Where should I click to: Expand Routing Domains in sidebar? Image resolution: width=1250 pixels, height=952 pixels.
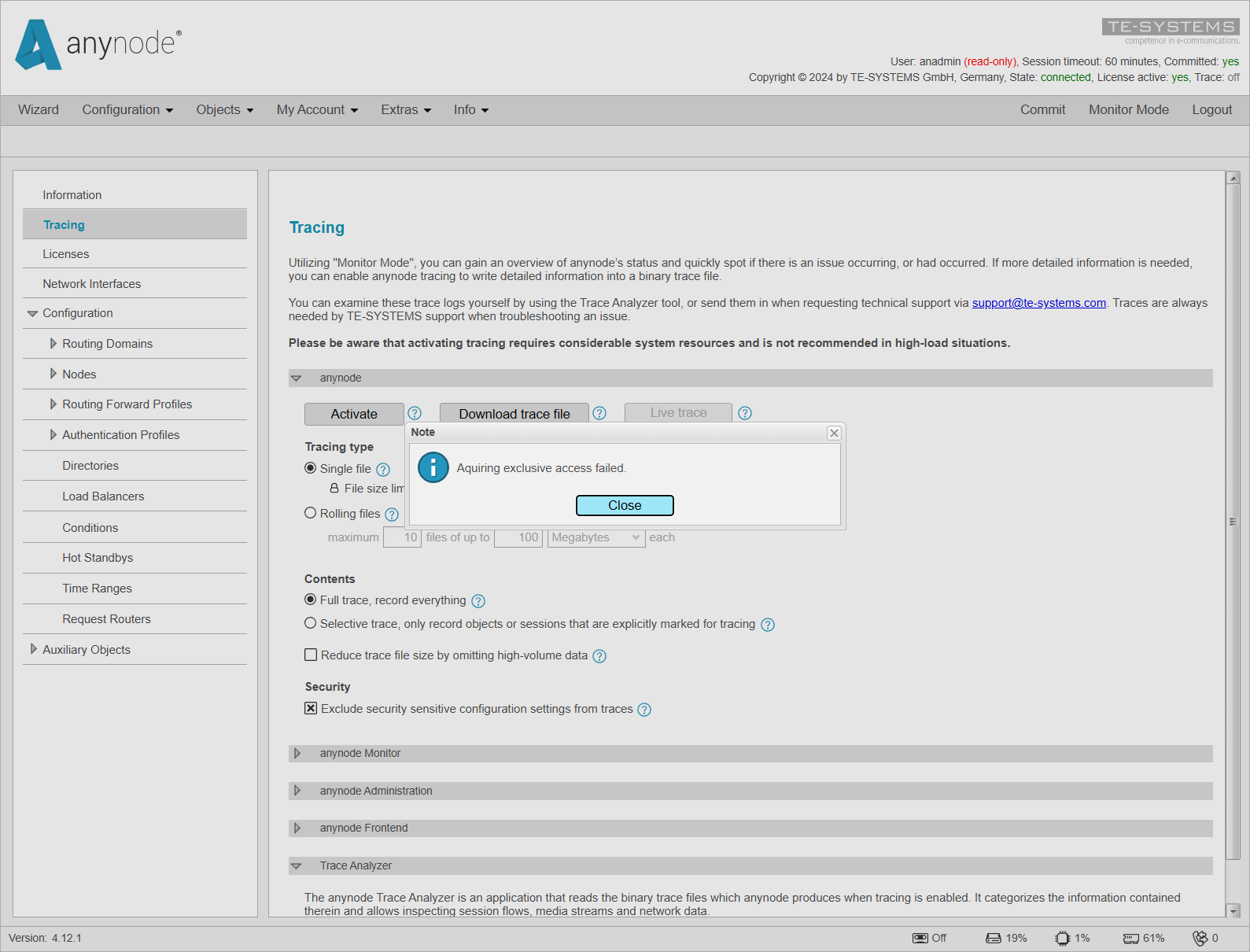point(53,343)
